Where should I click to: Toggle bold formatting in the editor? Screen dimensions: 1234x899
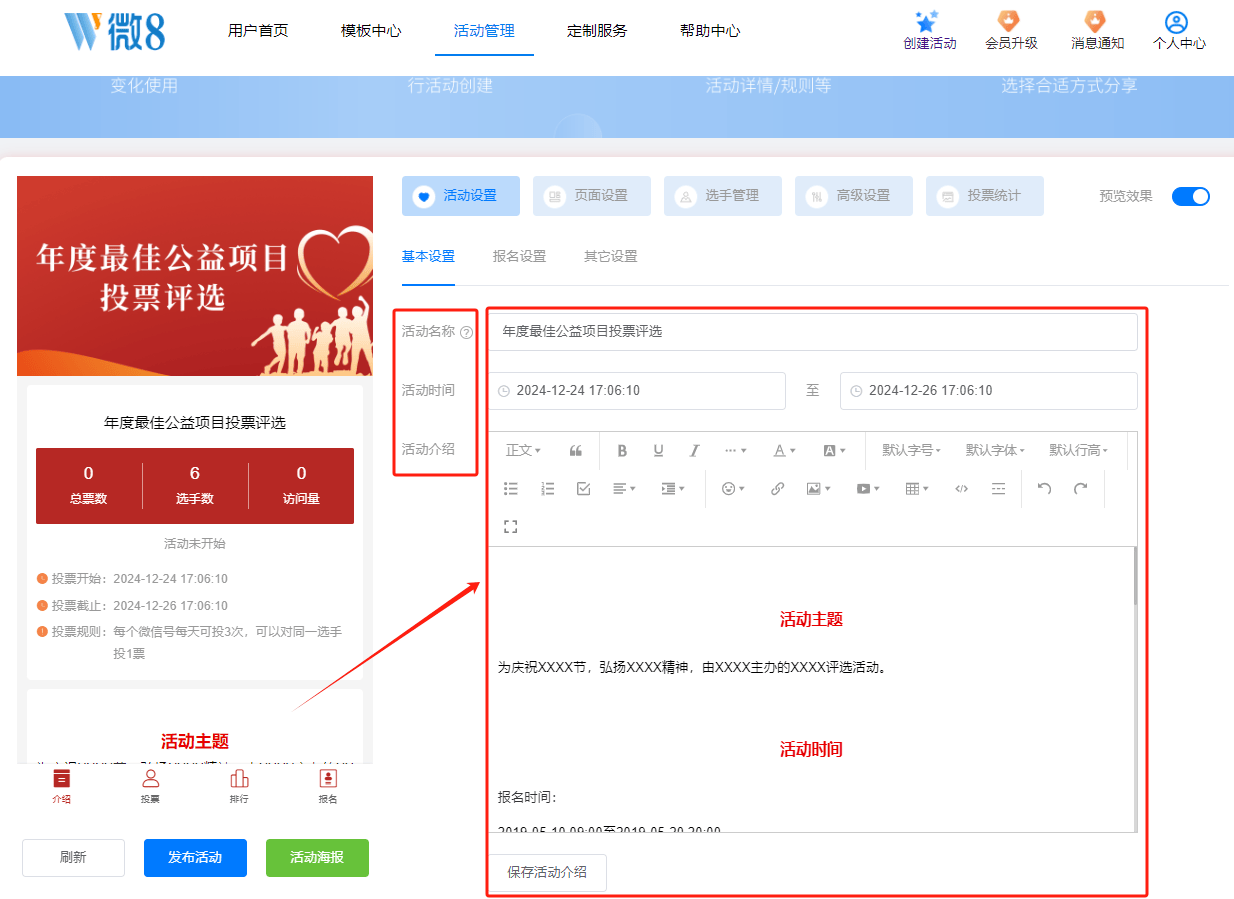point(622,450)
